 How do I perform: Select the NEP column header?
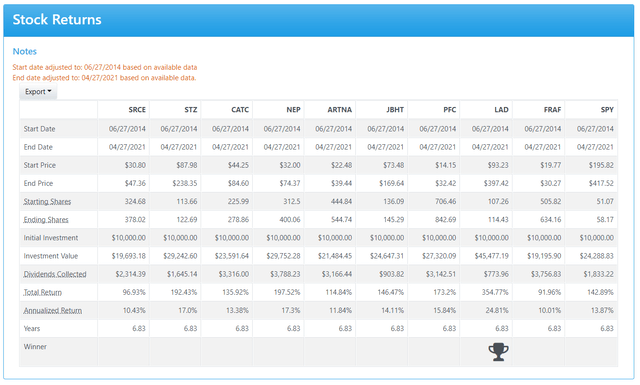click(293, 109)
